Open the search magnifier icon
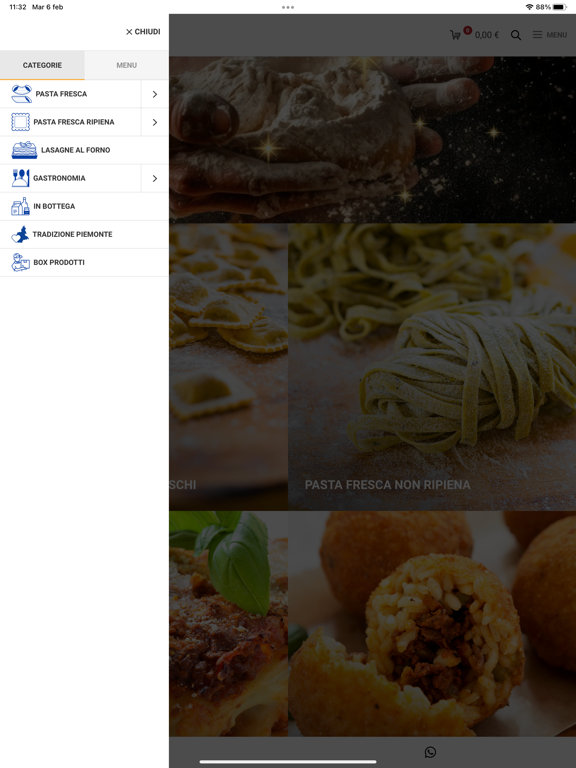Image resolution: width=576 pixels, height=768 pixels. pos(516,35)
